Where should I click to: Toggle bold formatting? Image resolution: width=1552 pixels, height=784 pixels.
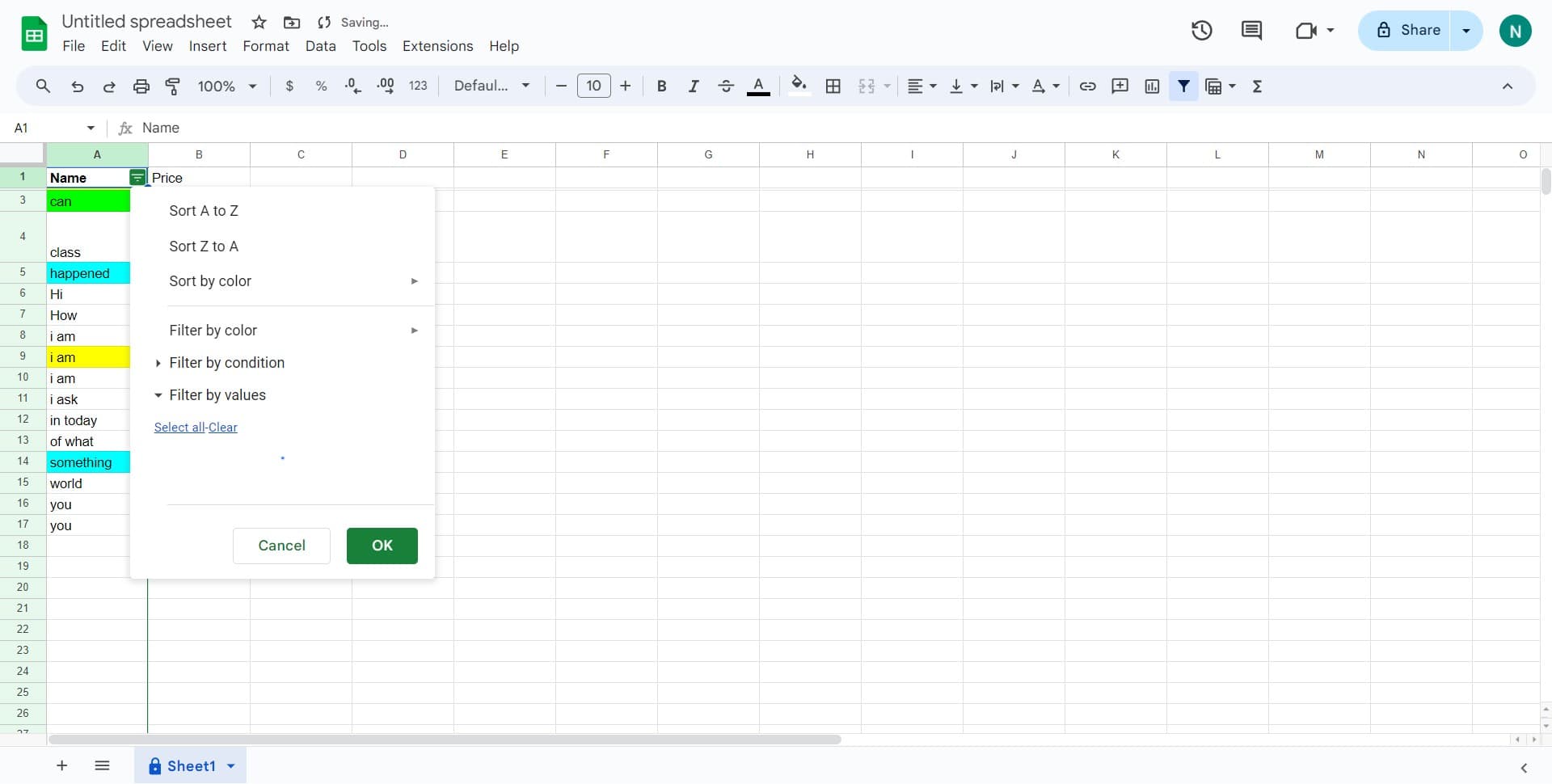coord(661,86)
